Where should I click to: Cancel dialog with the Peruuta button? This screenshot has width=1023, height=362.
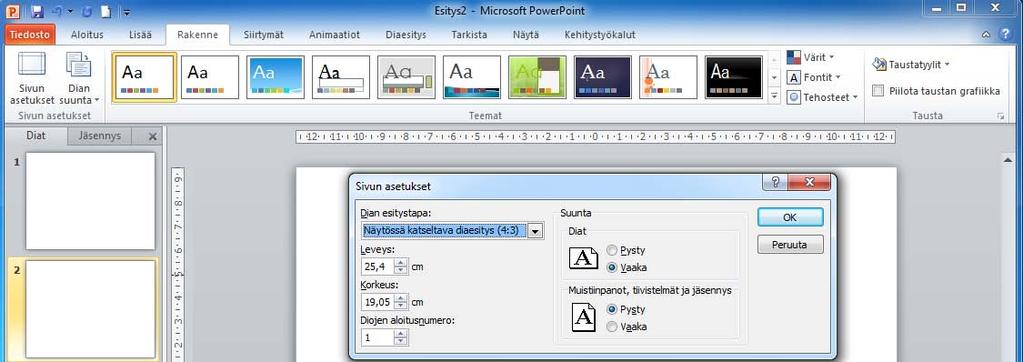click(x=790, y=245)
